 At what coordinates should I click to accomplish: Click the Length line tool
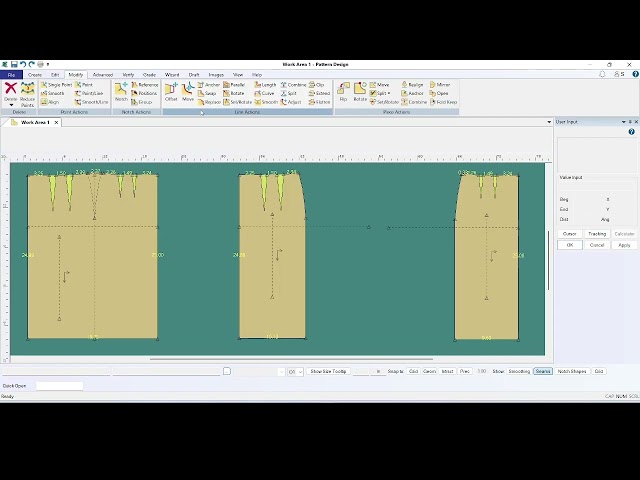[x=265, y=85]
